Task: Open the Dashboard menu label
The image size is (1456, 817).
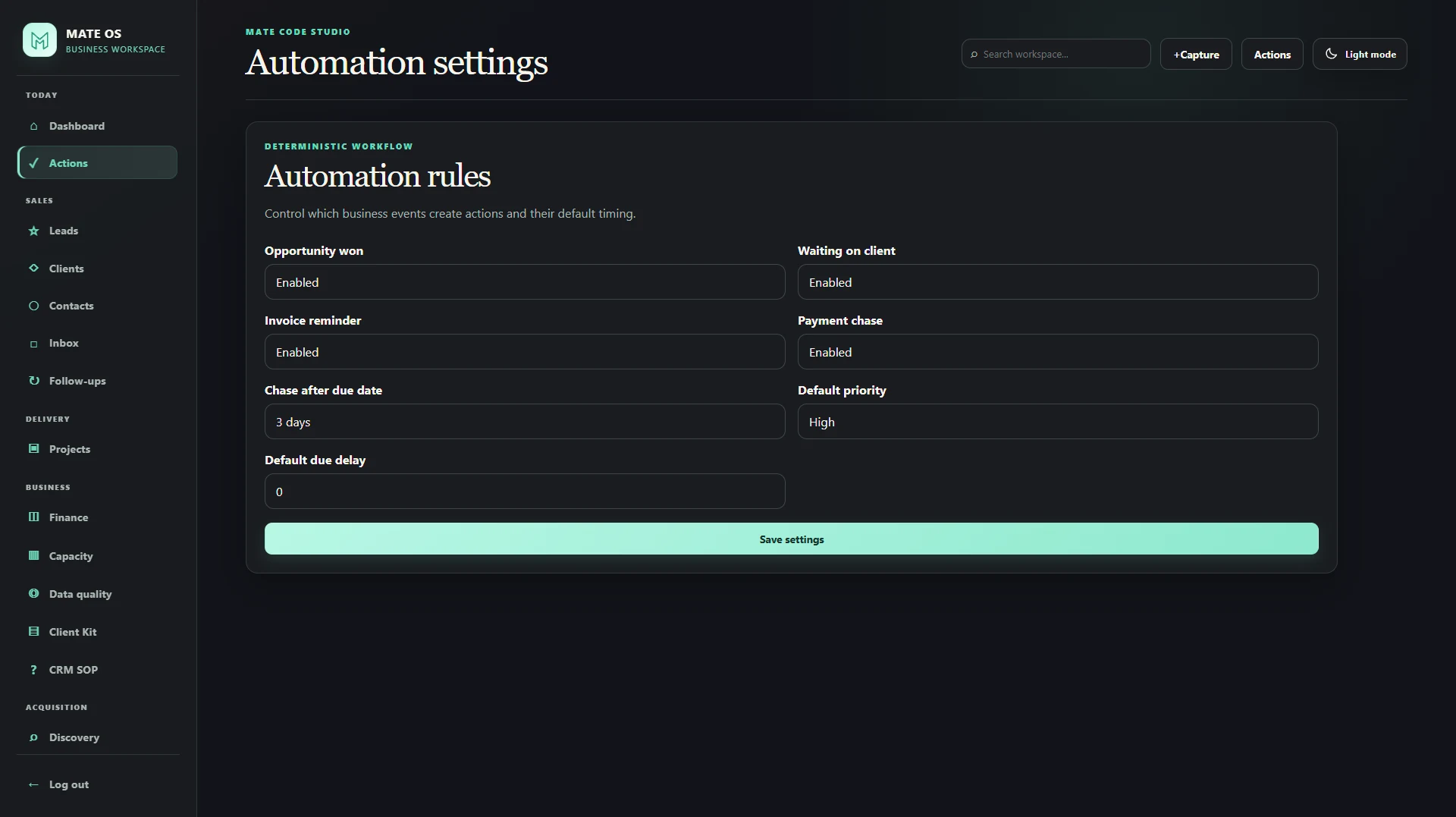Action: pyautogui.click(x=77, y=126)
